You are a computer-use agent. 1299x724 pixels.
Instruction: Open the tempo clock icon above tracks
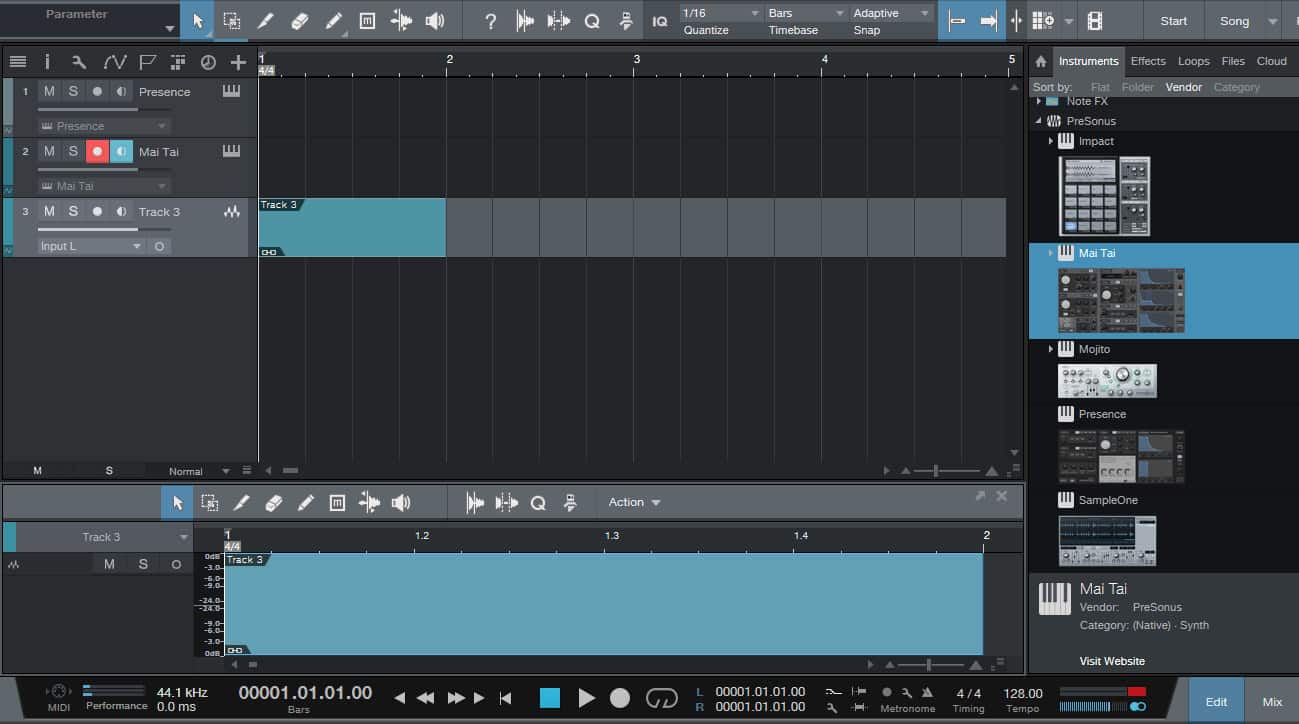pyautogui.click(x=208, y=62)
